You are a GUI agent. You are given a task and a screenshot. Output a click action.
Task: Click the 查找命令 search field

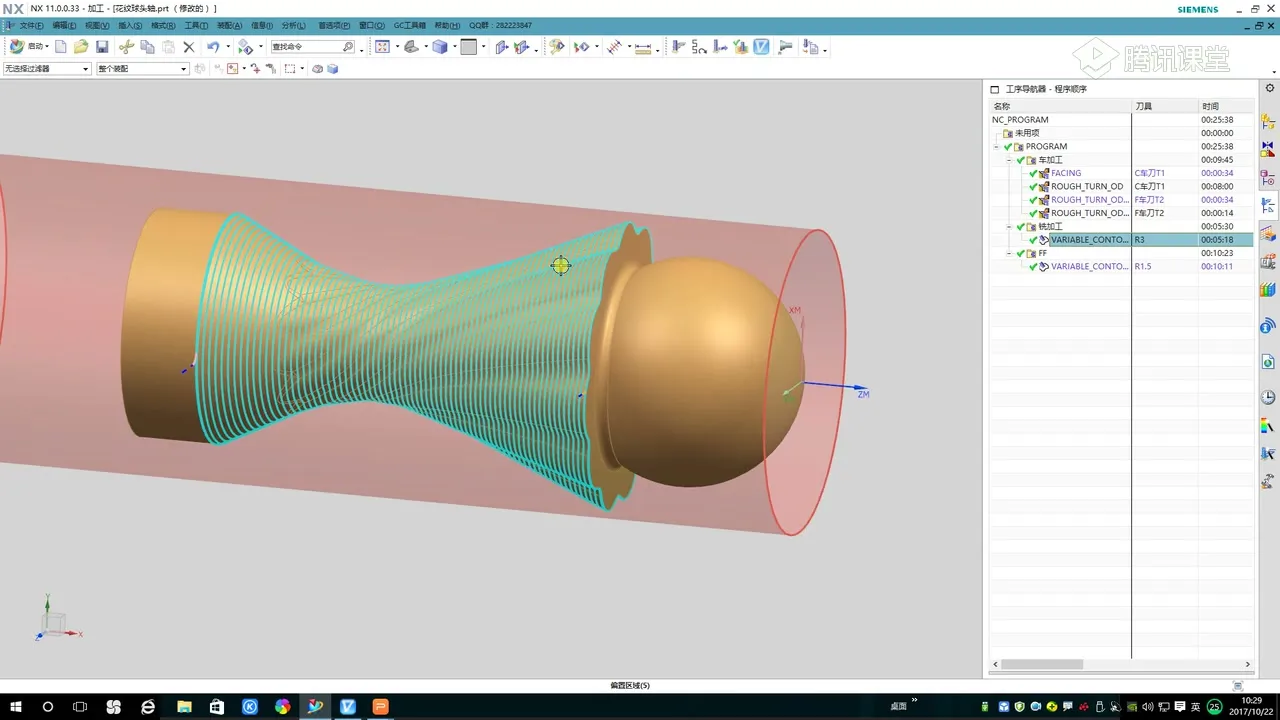(x=305, y=47)
